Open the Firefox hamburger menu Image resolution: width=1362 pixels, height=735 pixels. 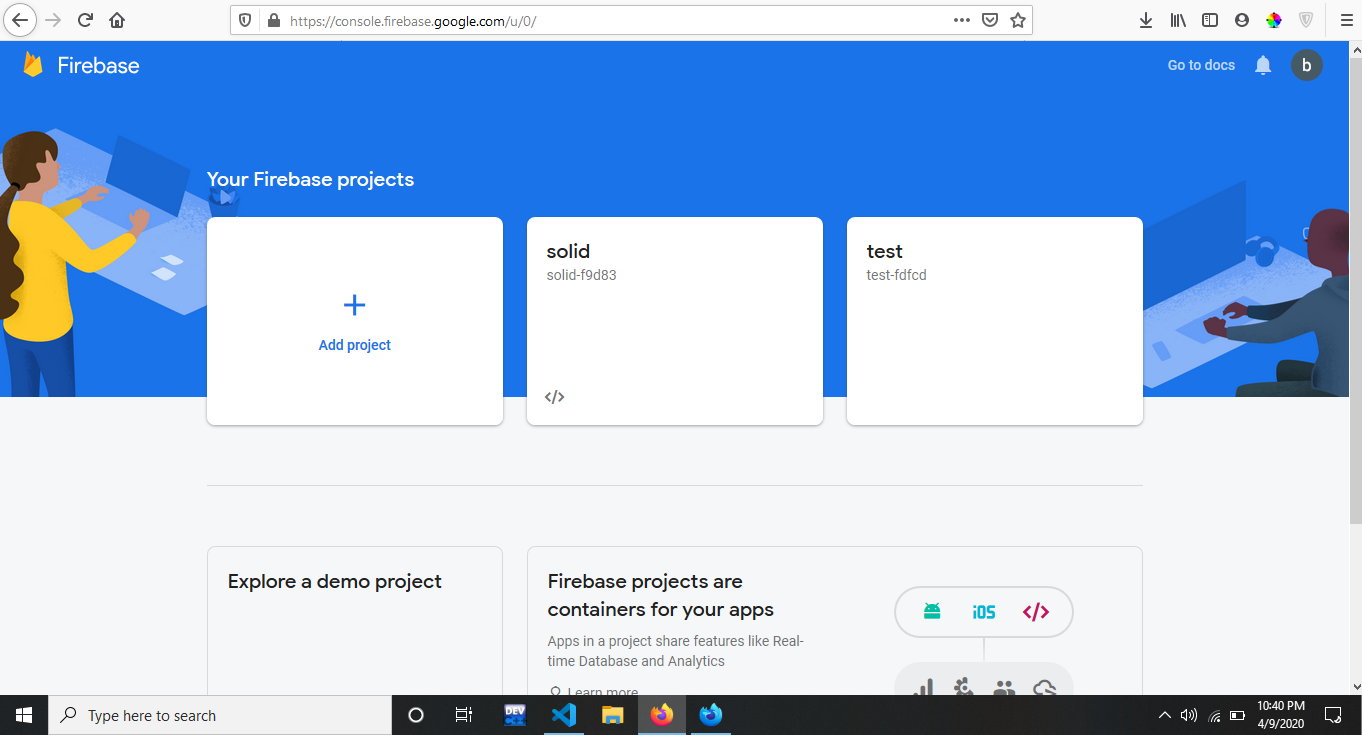(1345, 20)
